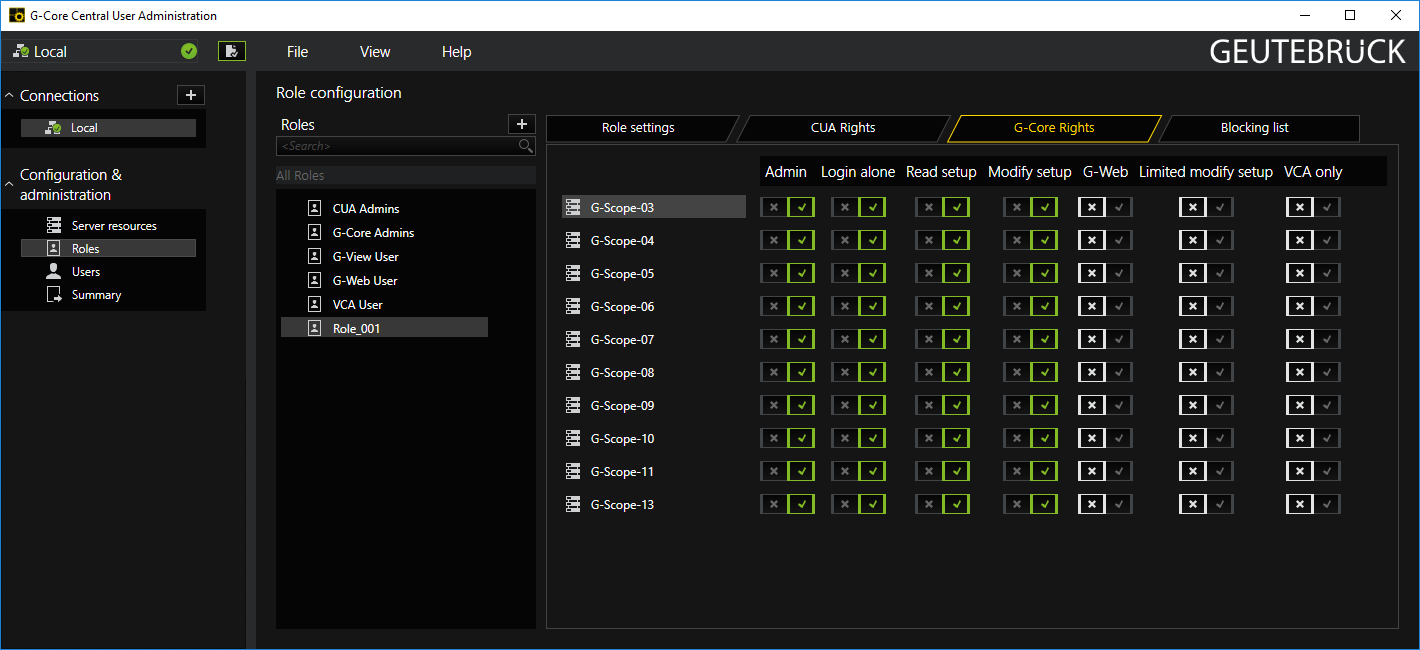Toggle Read setup right for G-Scope-11

[943, 471]
